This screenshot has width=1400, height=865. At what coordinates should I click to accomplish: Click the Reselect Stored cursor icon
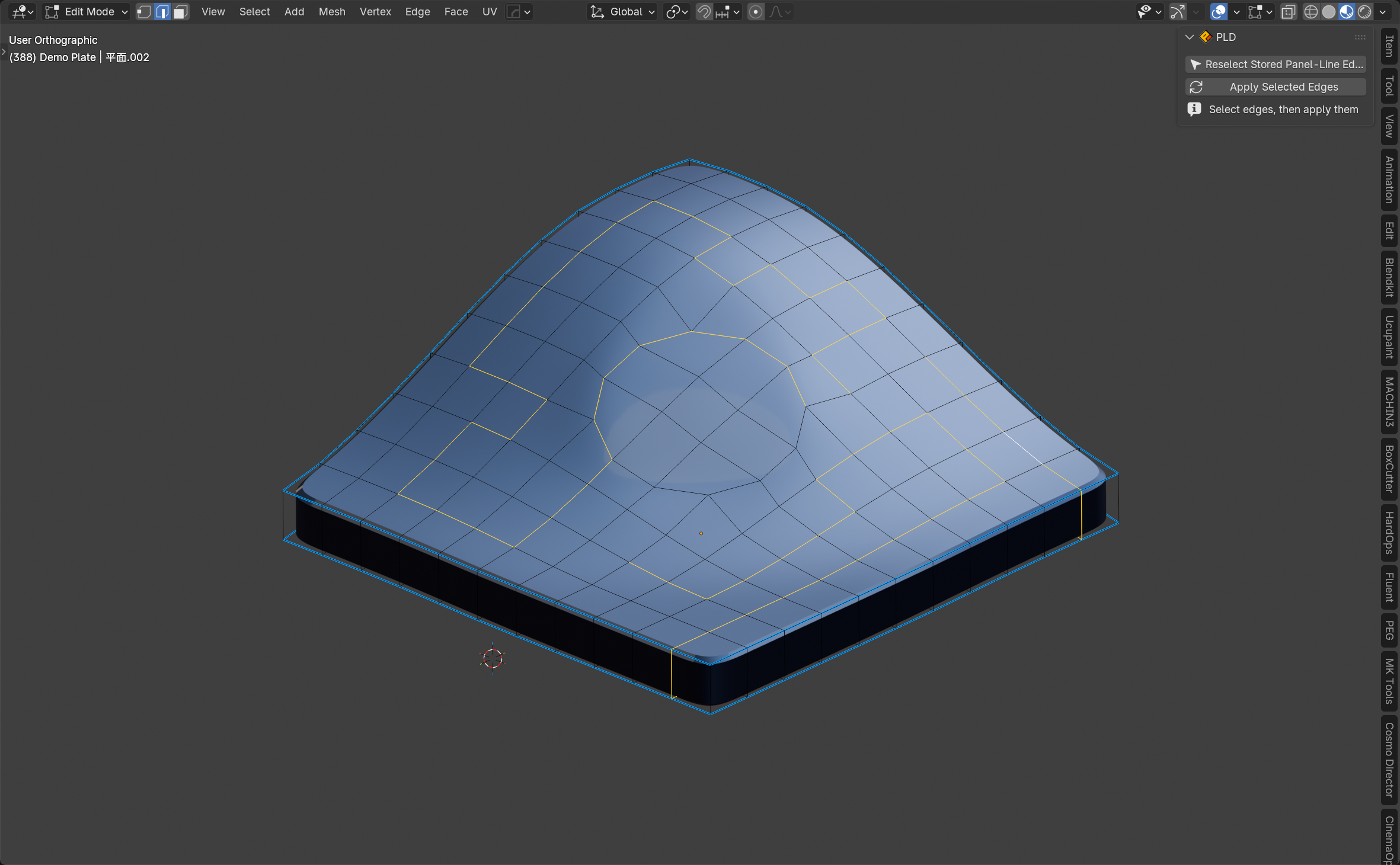(x=1196, y=65)
